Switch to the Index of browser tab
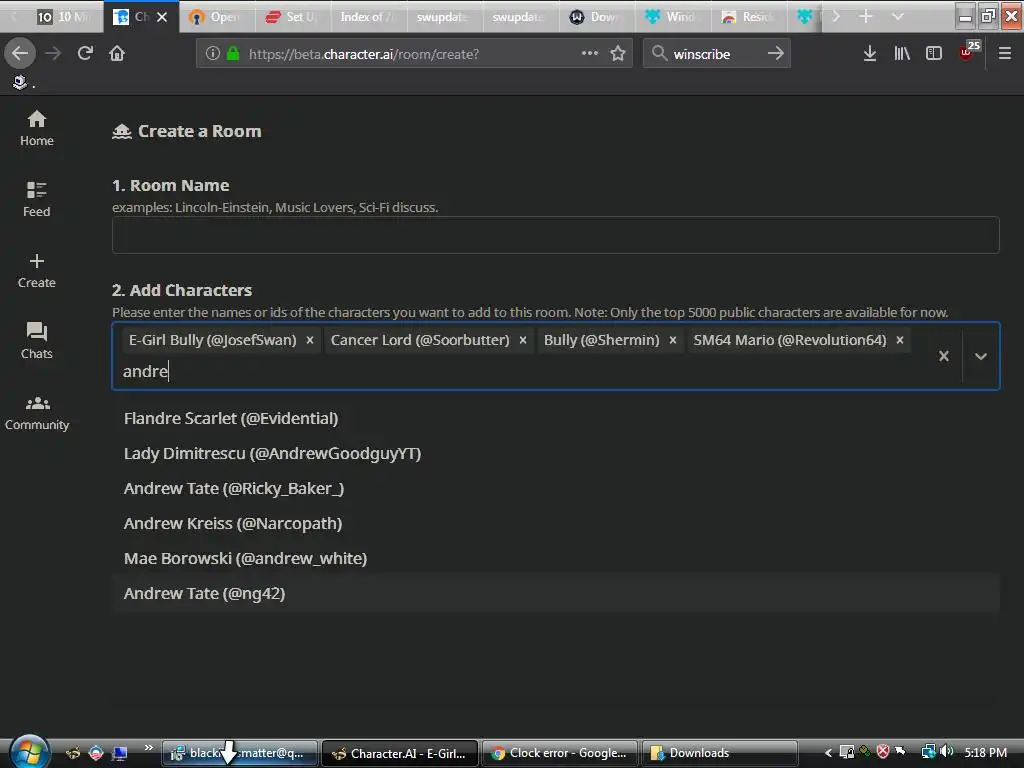This screenshot has width=1024, height=768. [367, 17]
